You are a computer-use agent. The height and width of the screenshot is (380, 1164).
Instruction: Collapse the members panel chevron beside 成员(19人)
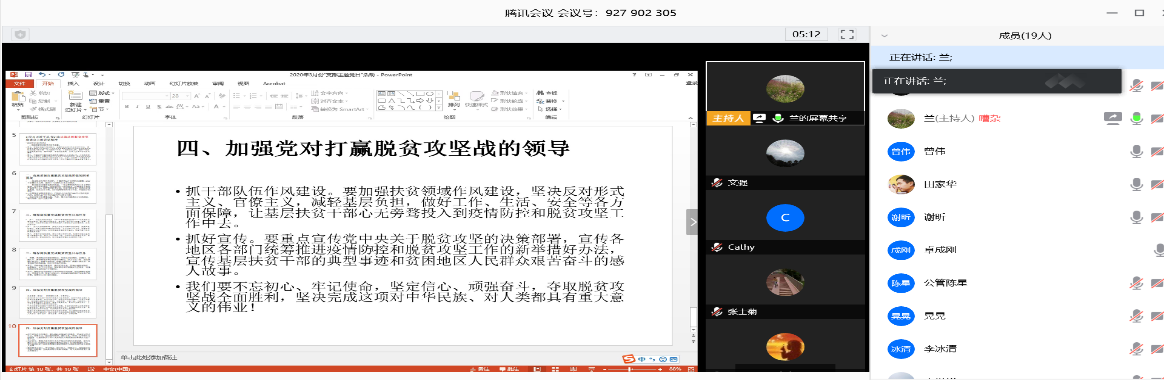(x=884, y=35)
